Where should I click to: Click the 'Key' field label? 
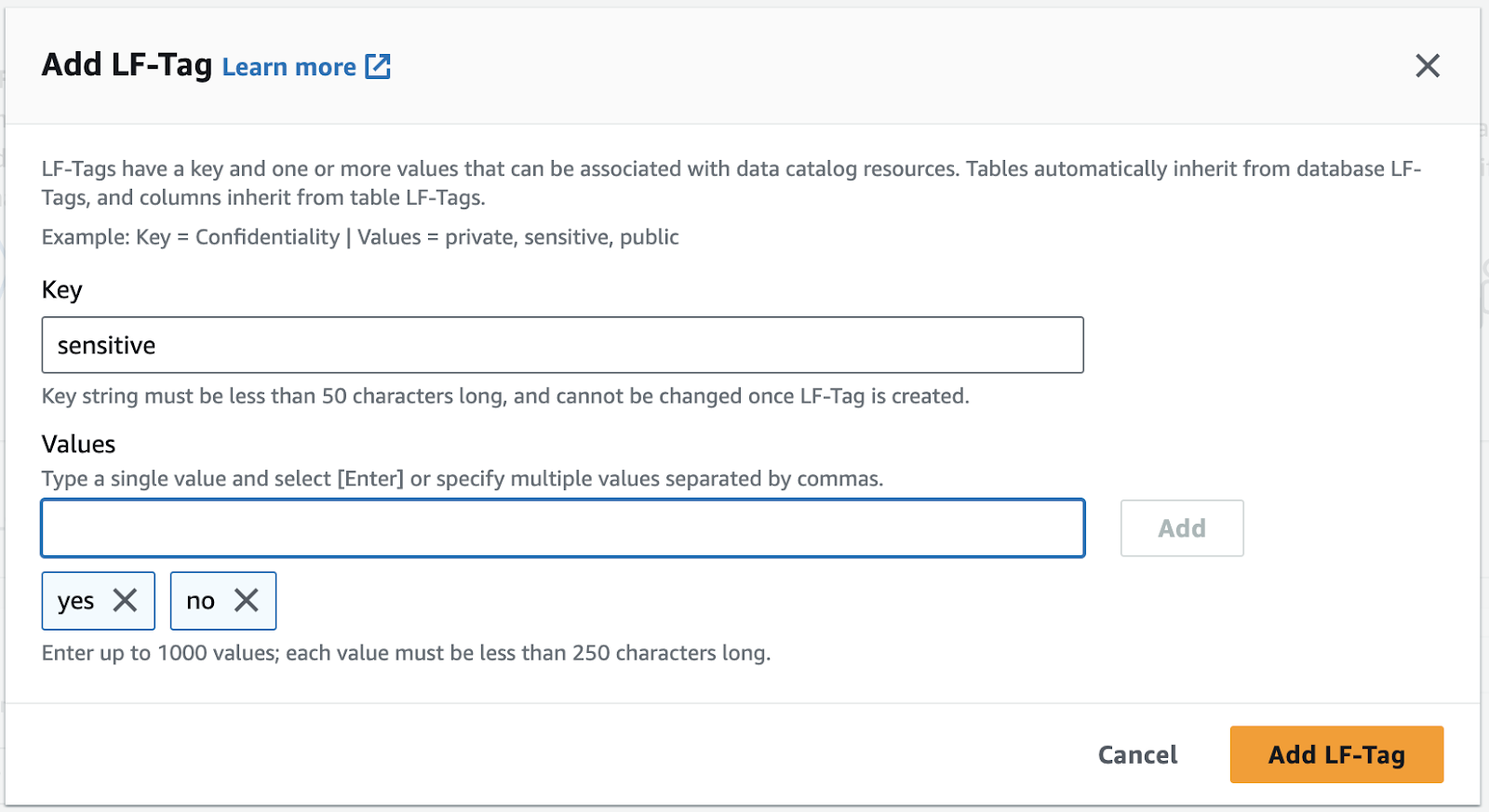click(62, 290)
